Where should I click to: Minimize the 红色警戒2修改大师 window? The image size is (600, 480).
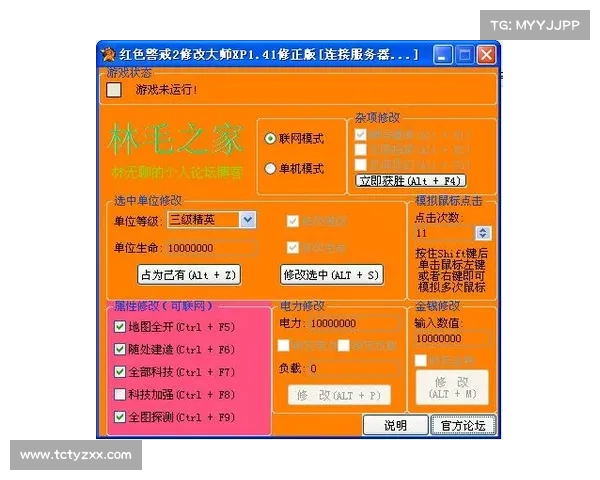point(443,55)
